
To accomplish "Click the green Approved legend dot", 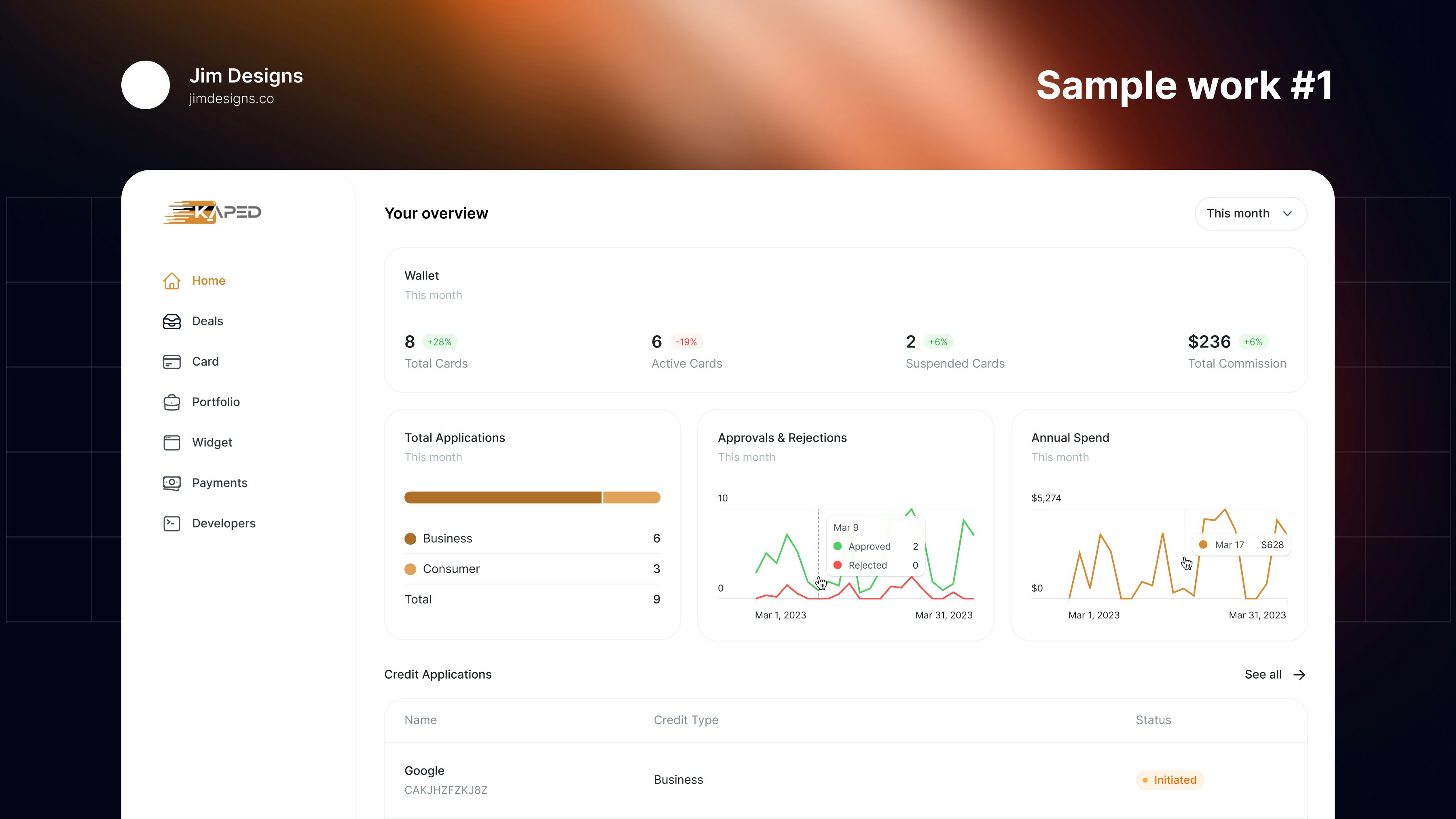I will [x=838, y=546].
